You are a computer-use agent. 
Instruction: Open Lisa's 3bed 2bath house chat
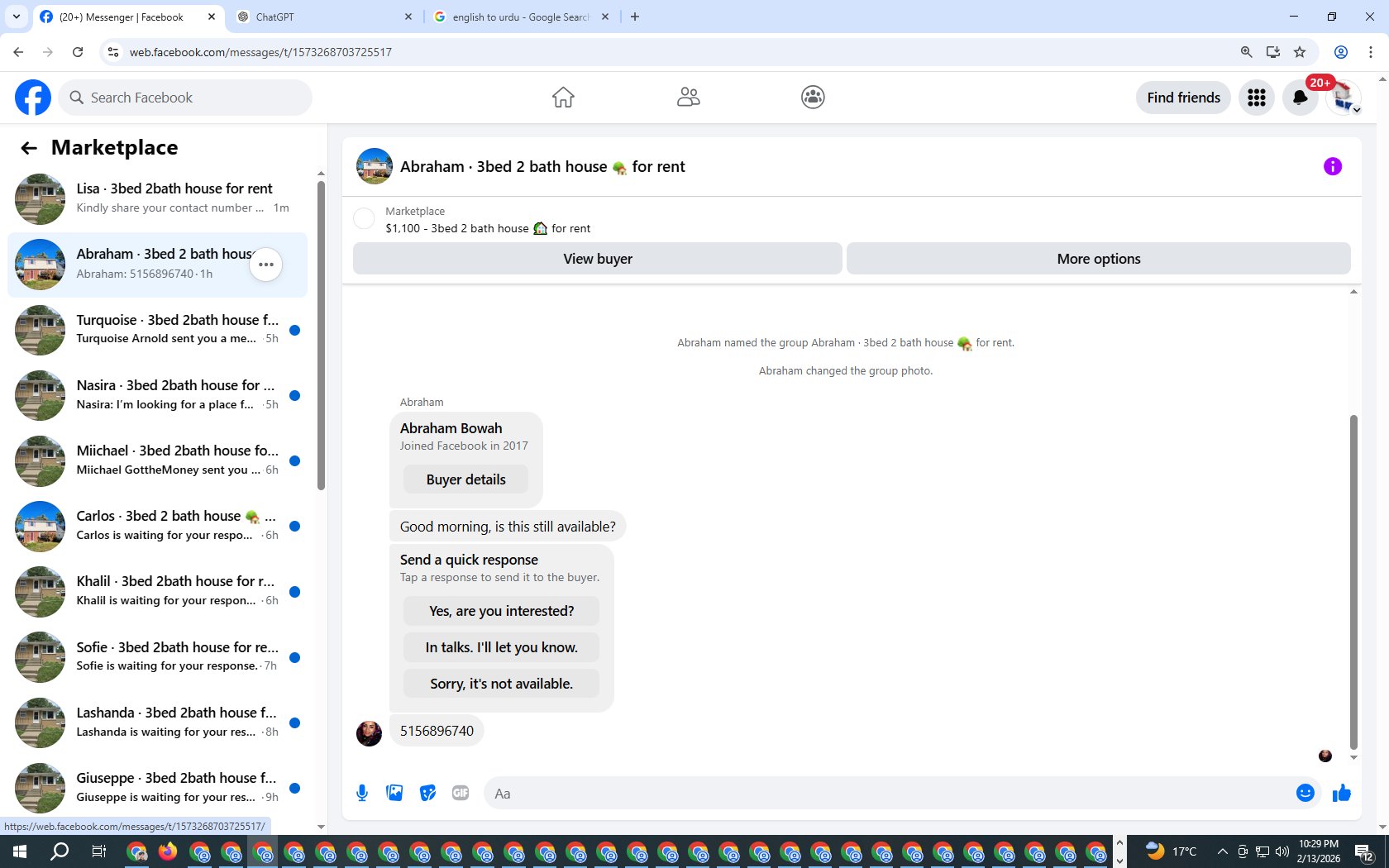[x=157, y=199]
